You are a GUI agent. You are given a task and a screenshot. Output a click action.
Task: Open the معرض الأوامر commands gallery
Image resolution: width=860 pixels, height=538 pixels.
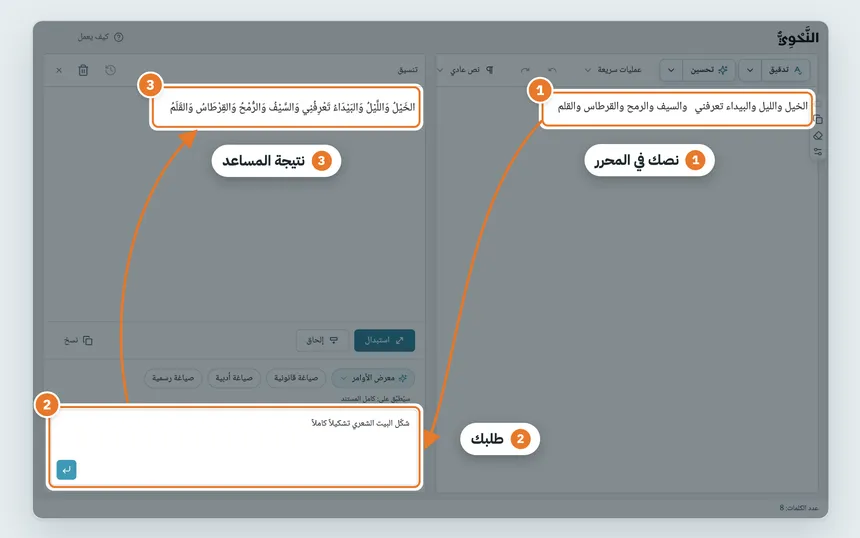tap(374, 378)
